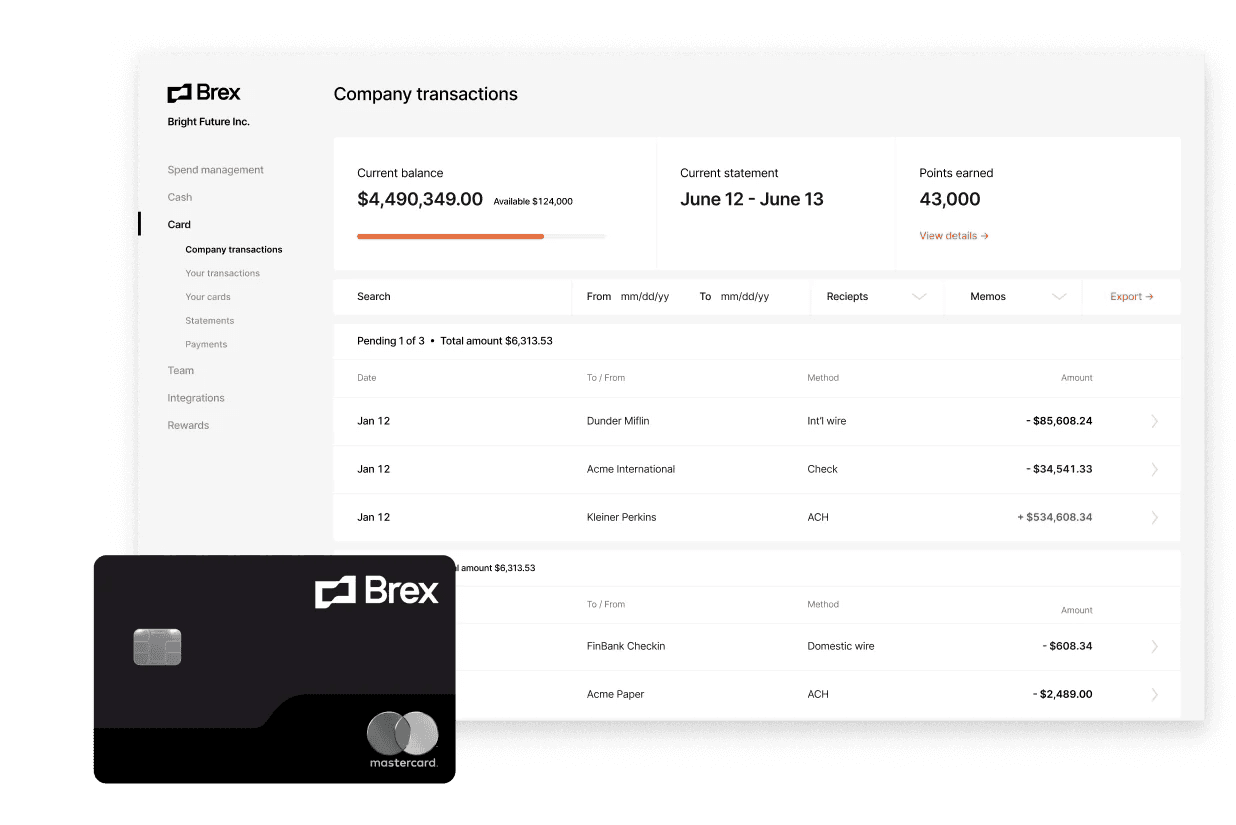
Task: Click the Domestic wire method
Action: pyautogui.click(x=841, y=646)
